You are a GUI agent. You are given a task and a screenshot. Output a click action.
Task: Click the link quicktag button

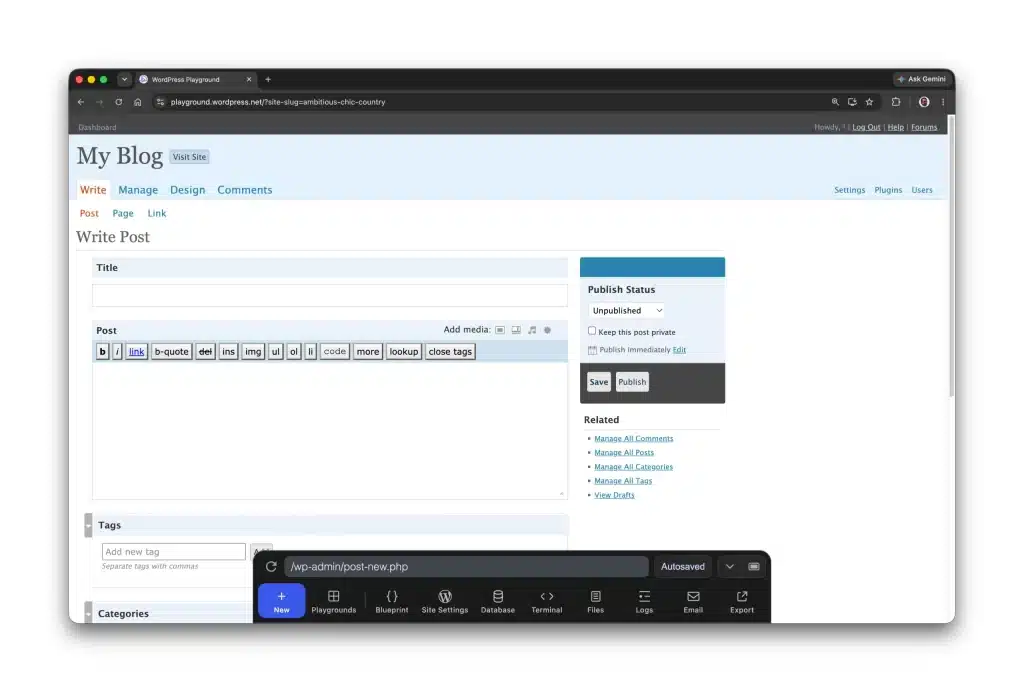point(136,351)
